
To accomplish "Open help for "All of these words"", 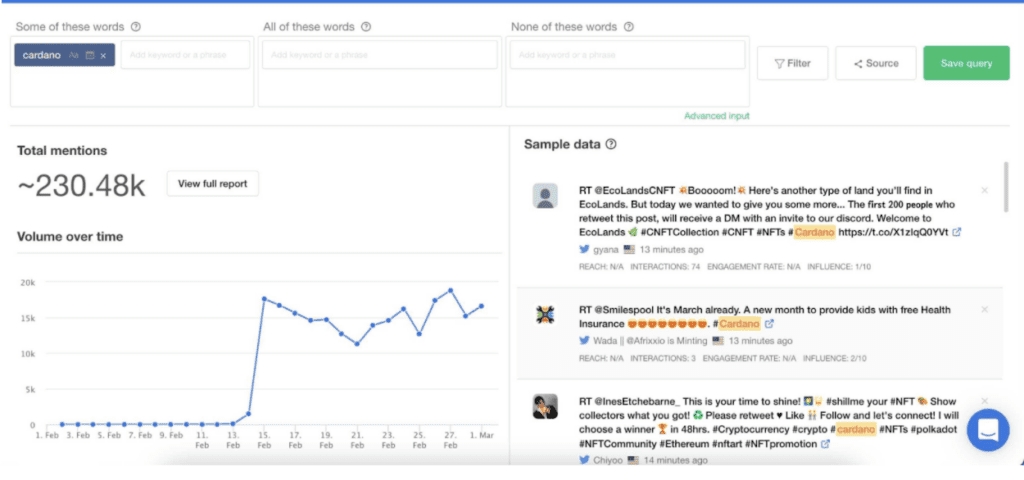I will pos(366,27).
